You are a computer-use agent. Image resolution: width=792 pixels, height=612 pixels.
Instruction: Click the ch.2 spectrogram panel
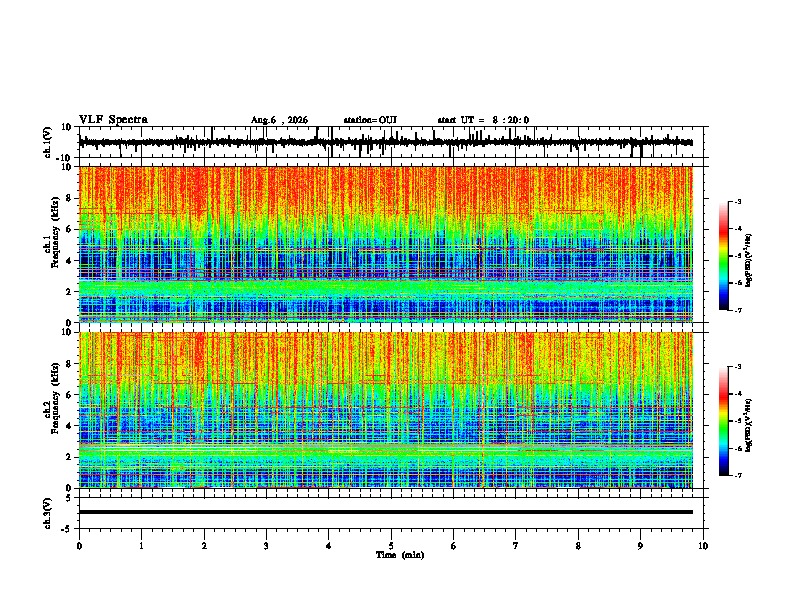click(x=386, y=410)
